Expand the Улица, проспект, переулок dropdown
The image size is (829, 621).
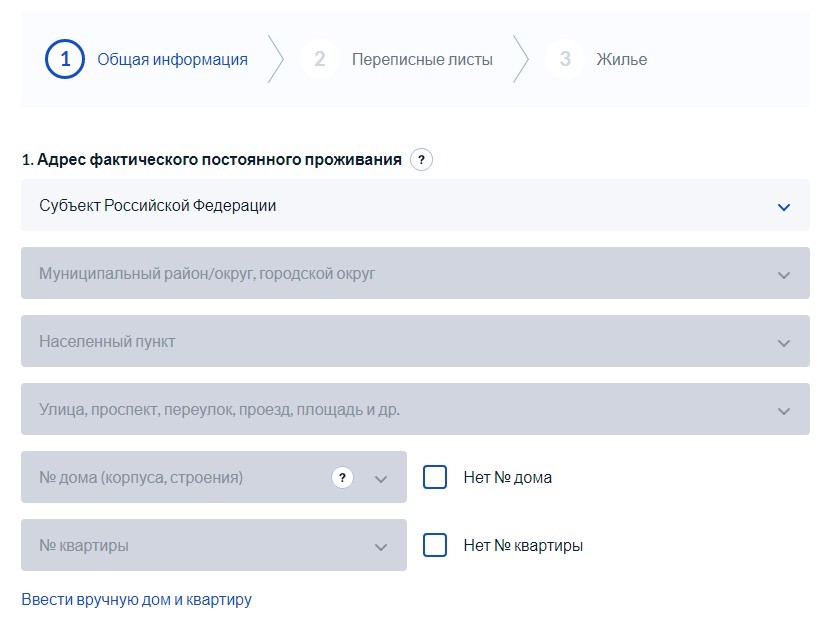click(x=400, y=410)
